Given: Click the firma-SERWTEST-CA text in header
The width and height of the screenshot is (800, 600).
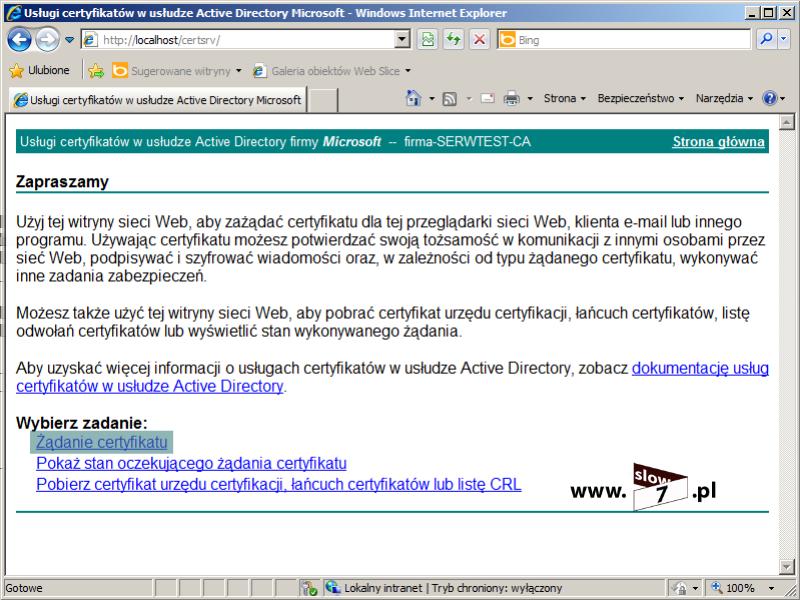Looking at the screenshot, I should (467, 141).
